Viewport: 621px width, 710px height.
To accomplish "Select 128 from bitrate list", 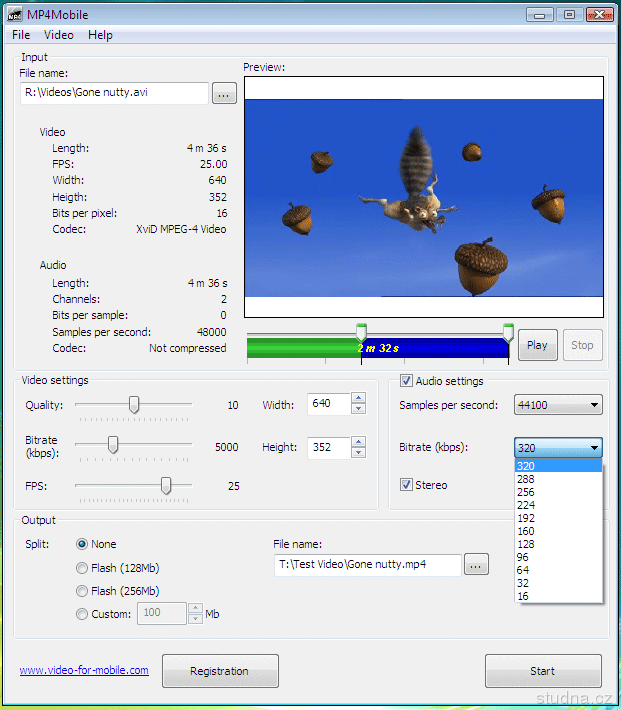I will pyautogui.click(x=524, y=544).
